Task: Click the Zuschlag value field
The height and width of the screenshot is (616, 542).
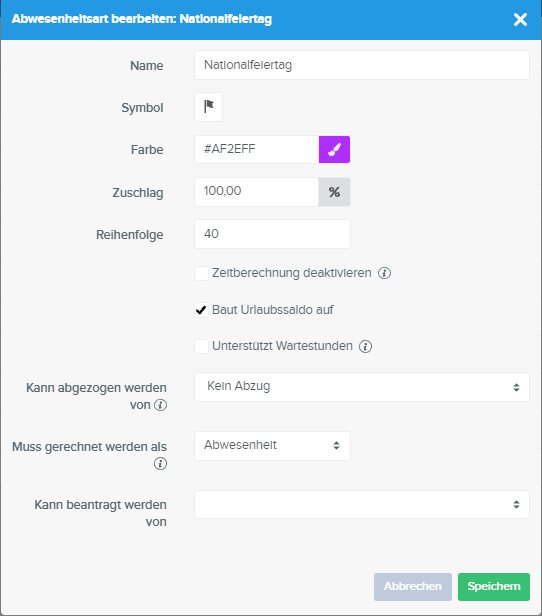Action: tap(256, 192)
